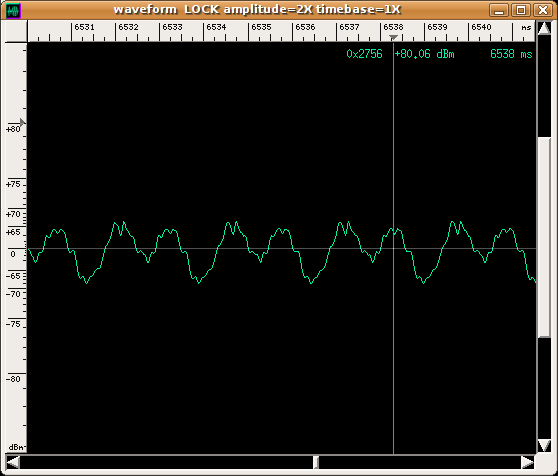Click the horizontal scrollbar right arrow

pos(528,462)
